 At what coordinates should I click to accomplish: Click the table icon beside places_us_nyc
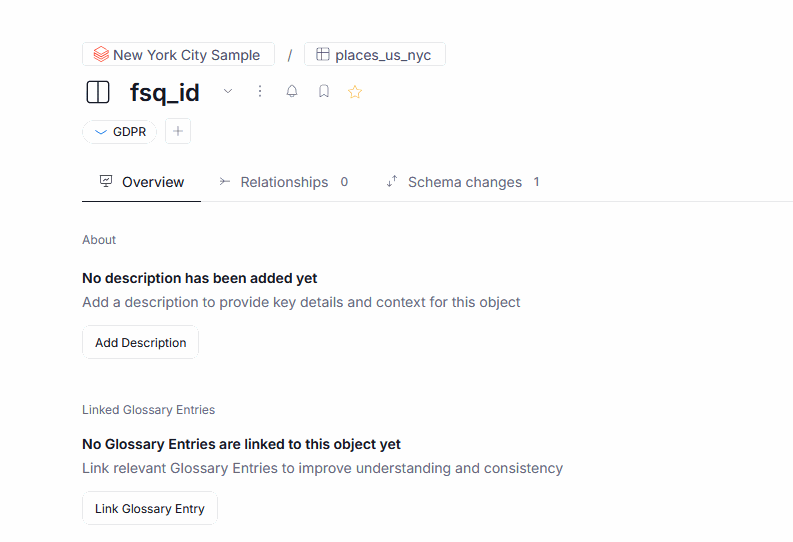click(323, 55)
